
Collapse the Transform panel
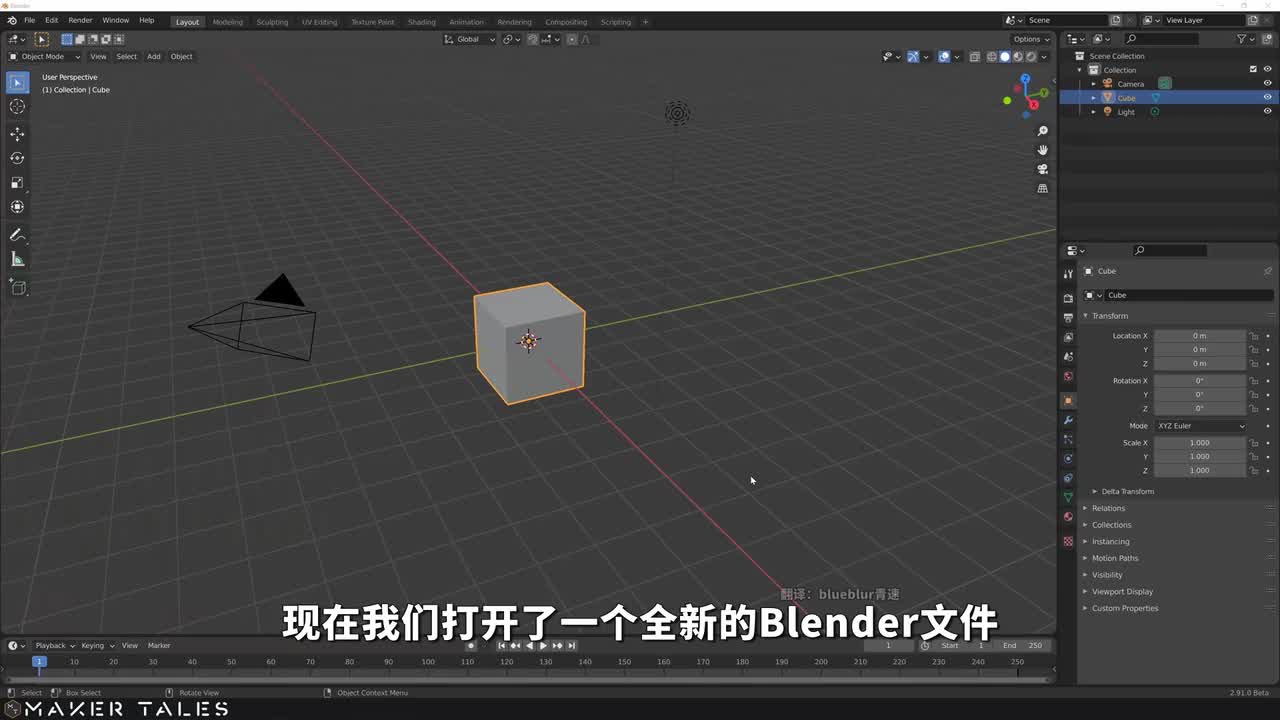click(x=1109, y=316)
